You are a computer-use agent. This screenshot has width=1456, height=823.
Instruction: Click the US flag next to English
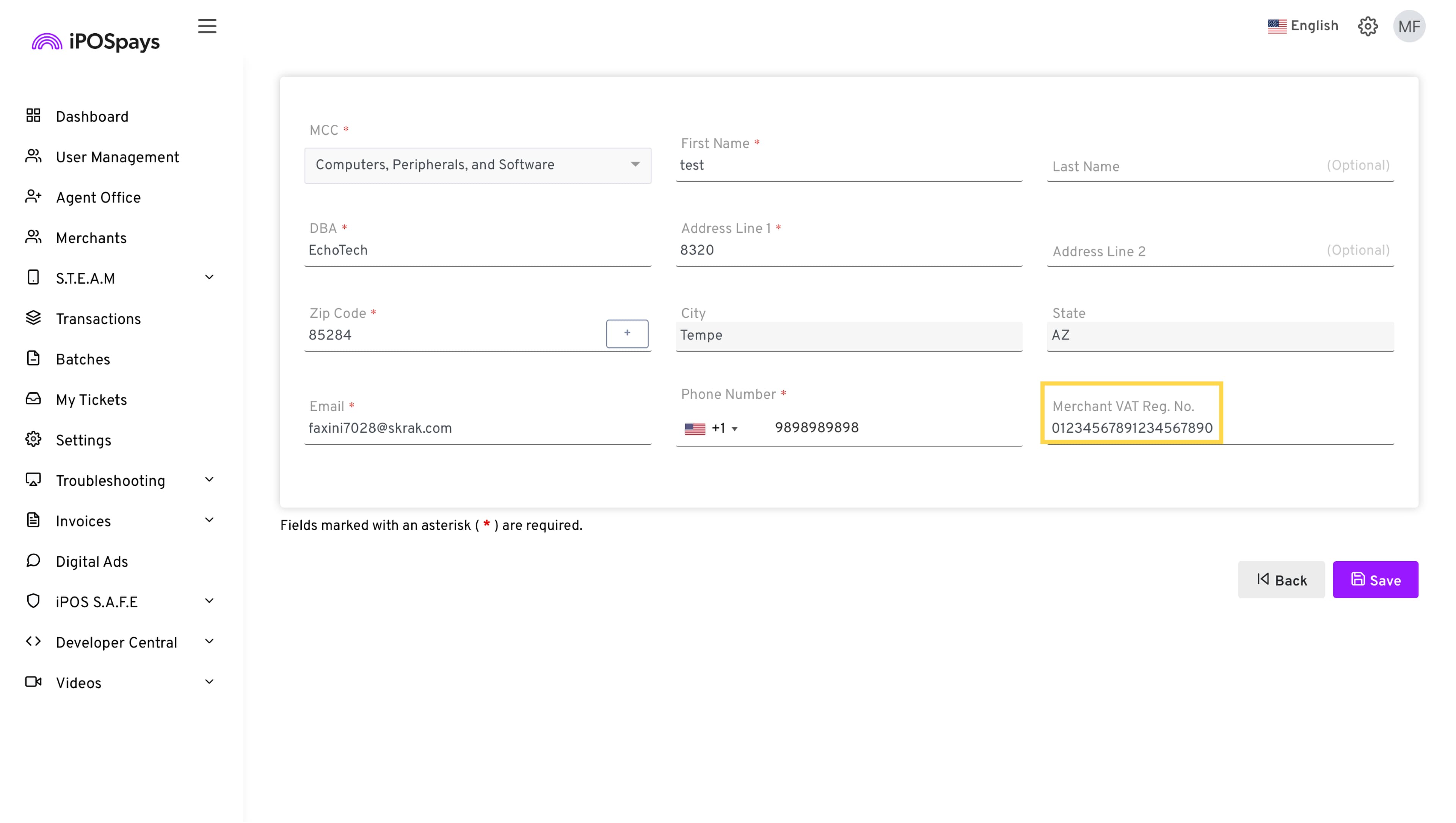[1277, 26]
